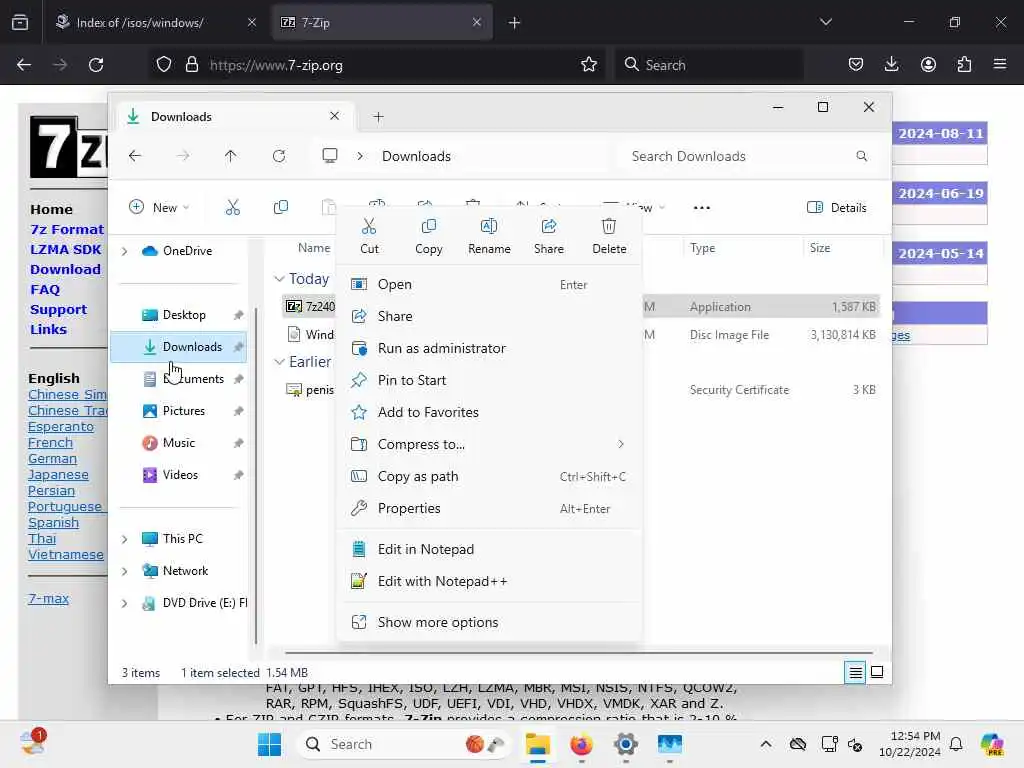Click Delete trash icon in context menu
1024x768 pixels.
click(609, 227)
